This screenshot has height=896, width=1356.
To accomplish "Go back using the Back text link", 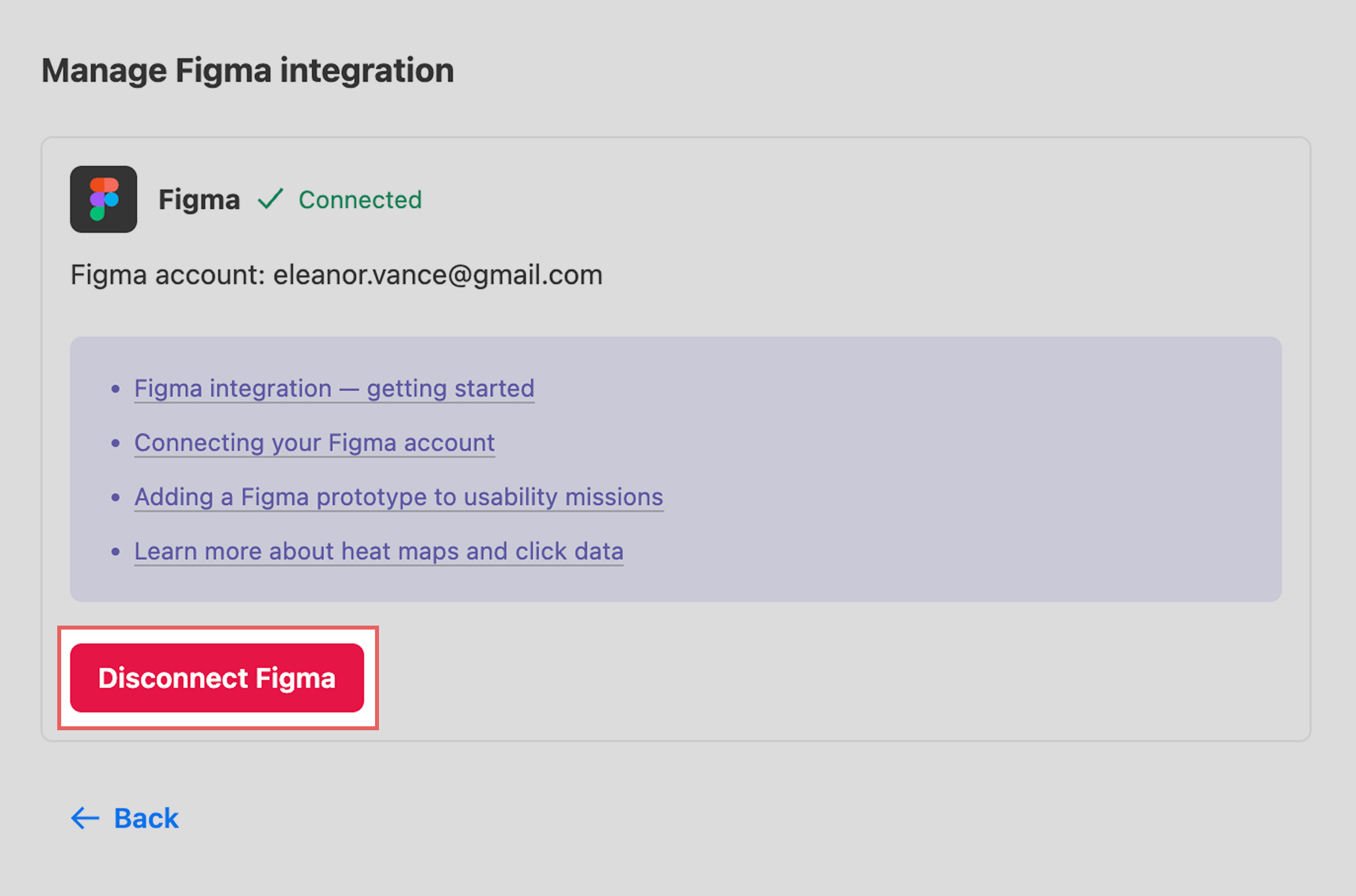I will tap(146, 818).
